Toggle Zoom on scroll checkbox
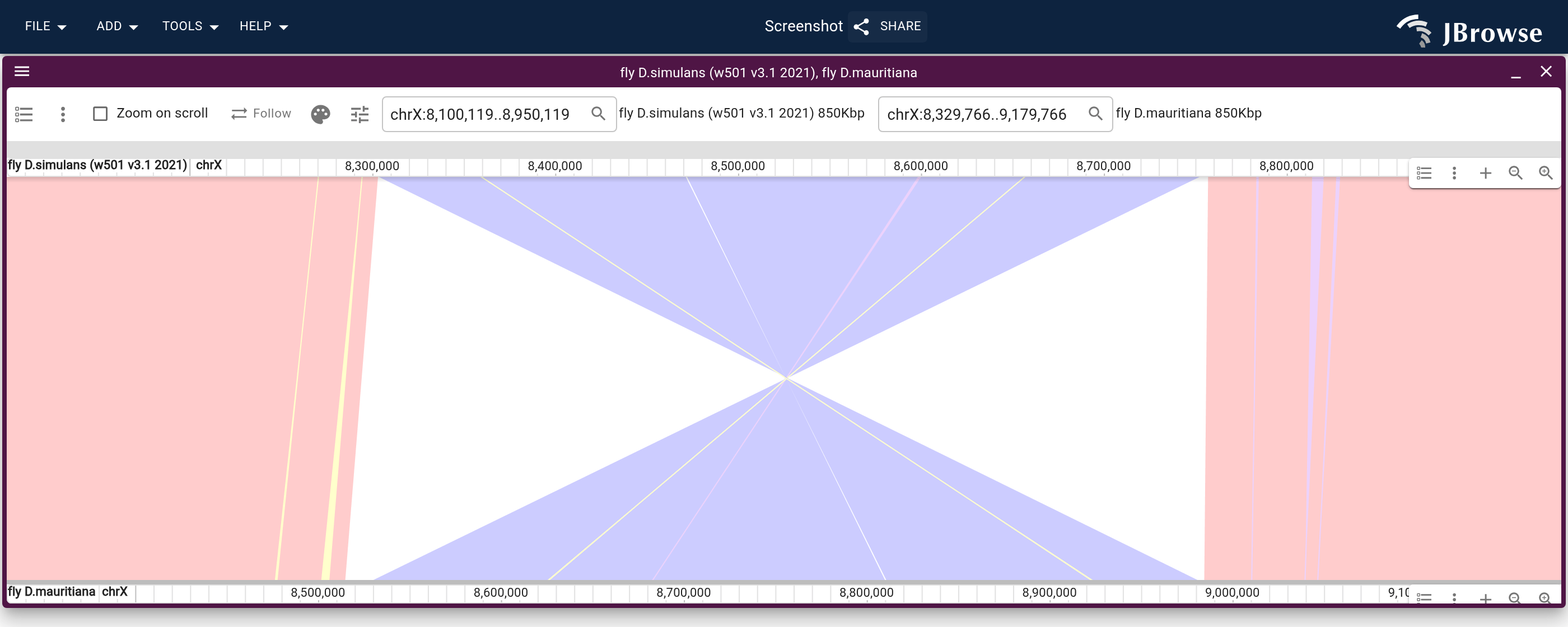Viewport: 1568px width, 627px height. (x=100, y=114)
